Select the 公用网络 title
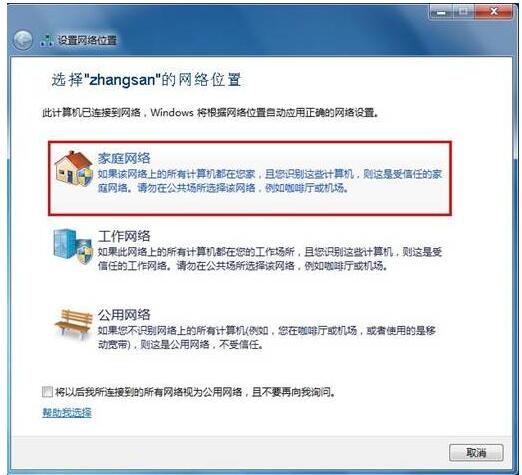Image resolution: width=522 pixels, height=475 pixels. tap(124, 314)
